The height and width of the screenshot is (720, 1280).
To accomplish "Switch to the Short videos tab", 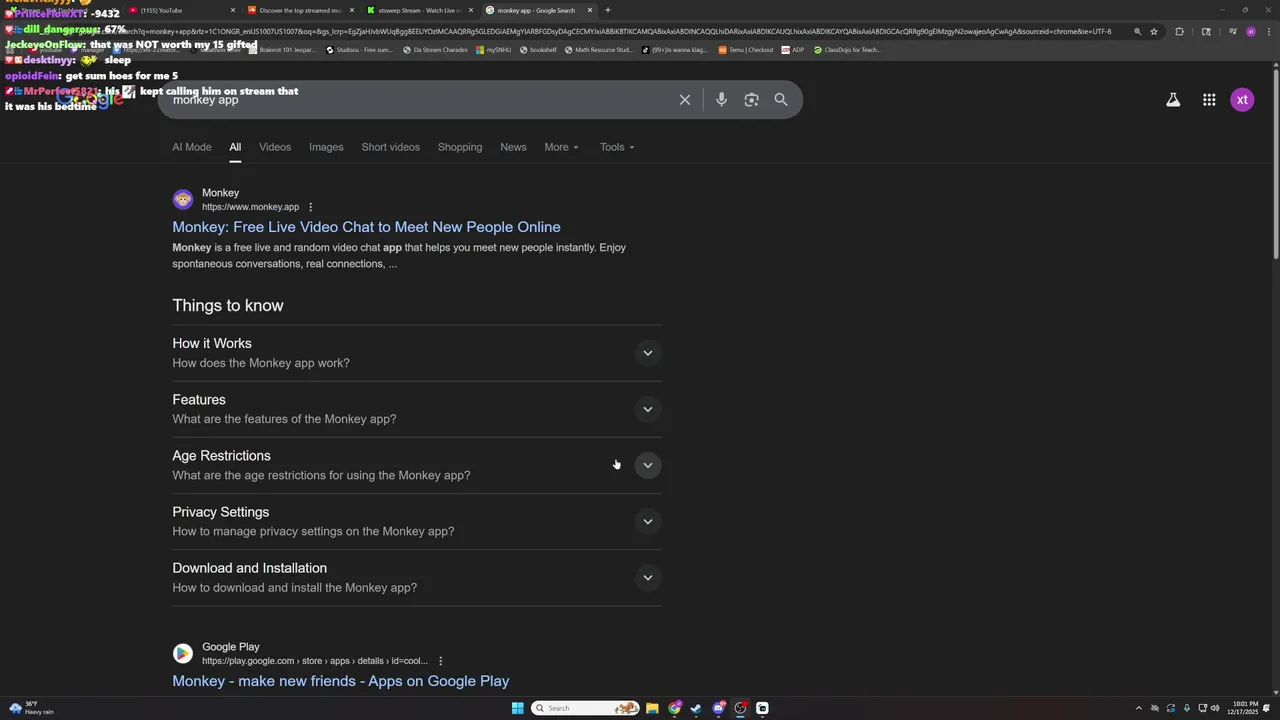I will [x=391, y=147].
